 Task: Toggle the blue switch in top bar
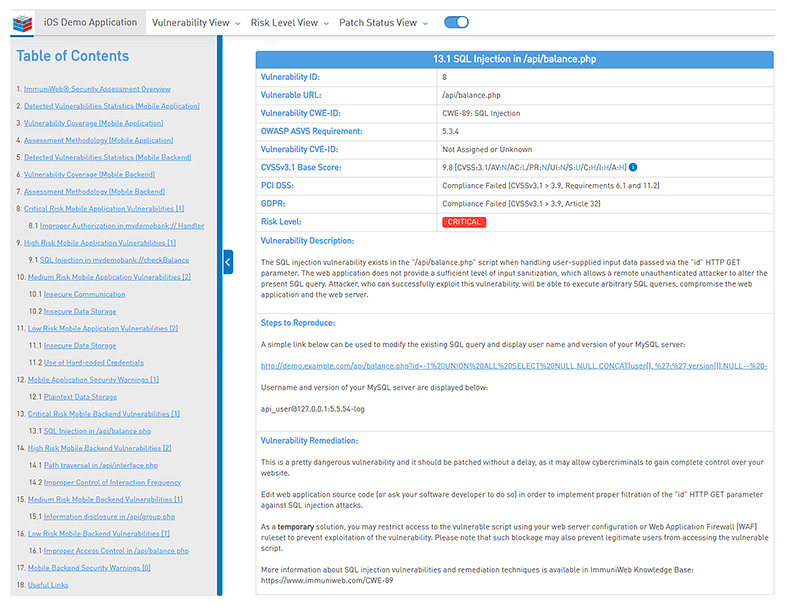pyautogui.click(x=456, y=22)
